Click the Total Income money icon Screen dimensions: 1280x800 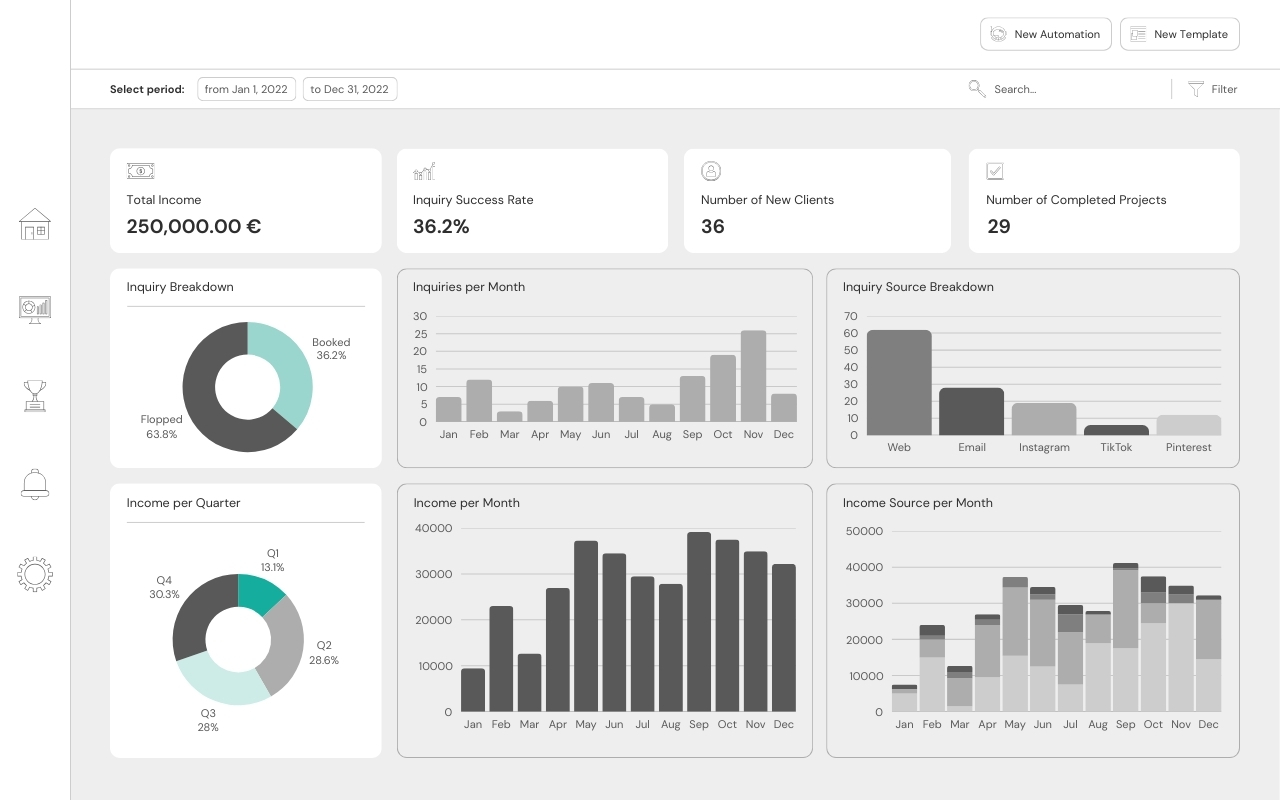(140, 171)
